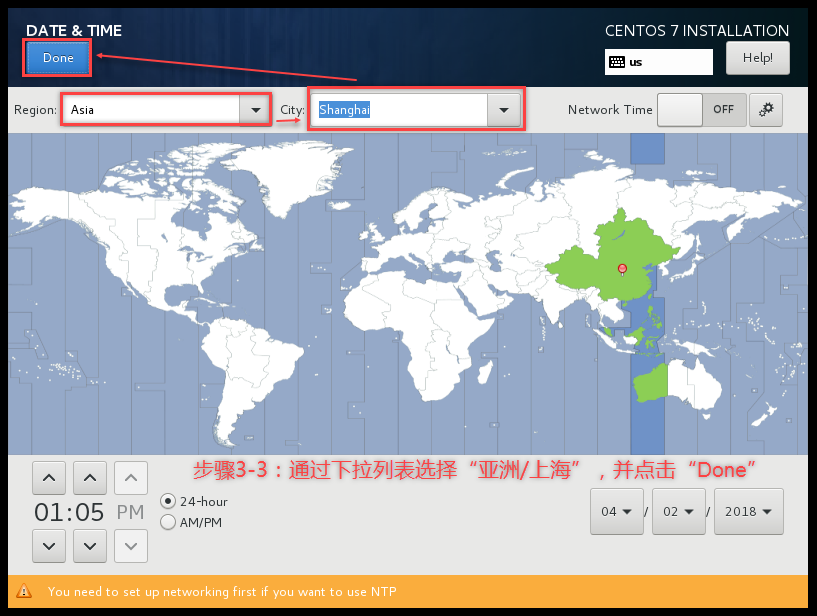Toggle AM/PM with the lower arrow
Image resolution: width=817 pixels, height=616 pixels.
point(131,546)
